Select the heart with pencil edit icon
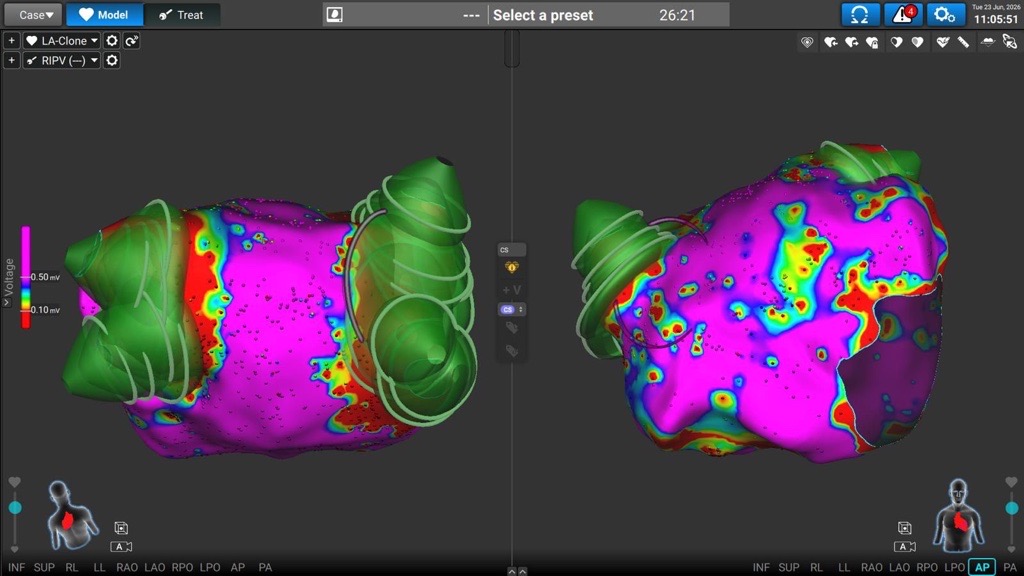This screenshot has width=1024, height=576. 942,42
